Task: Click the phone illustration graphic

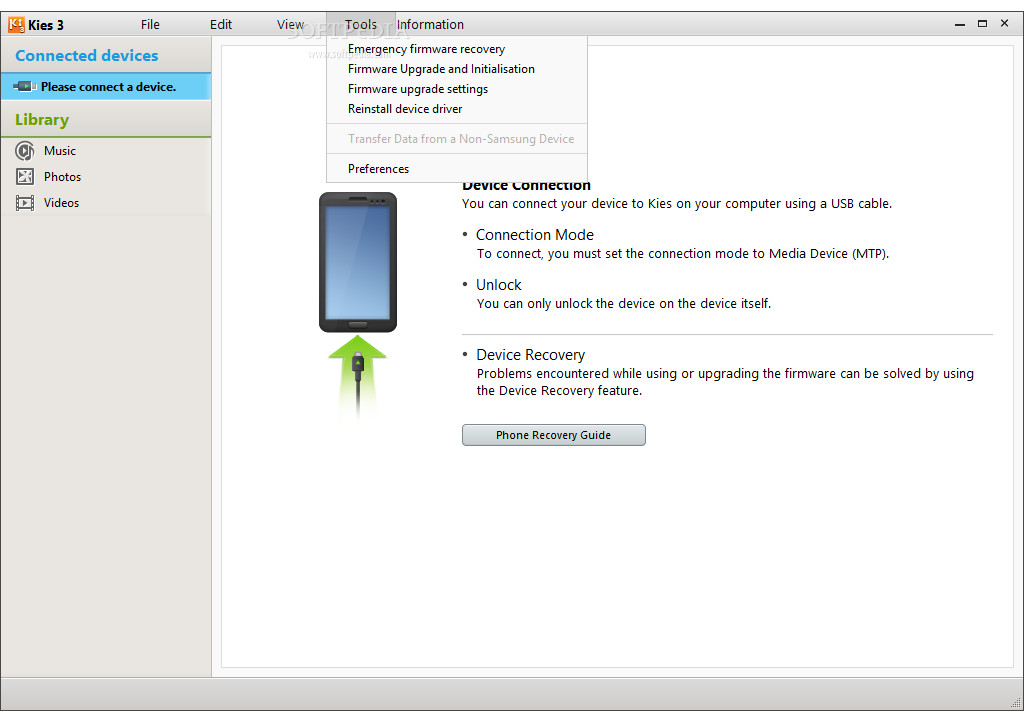Action: (x=357, y=261)
